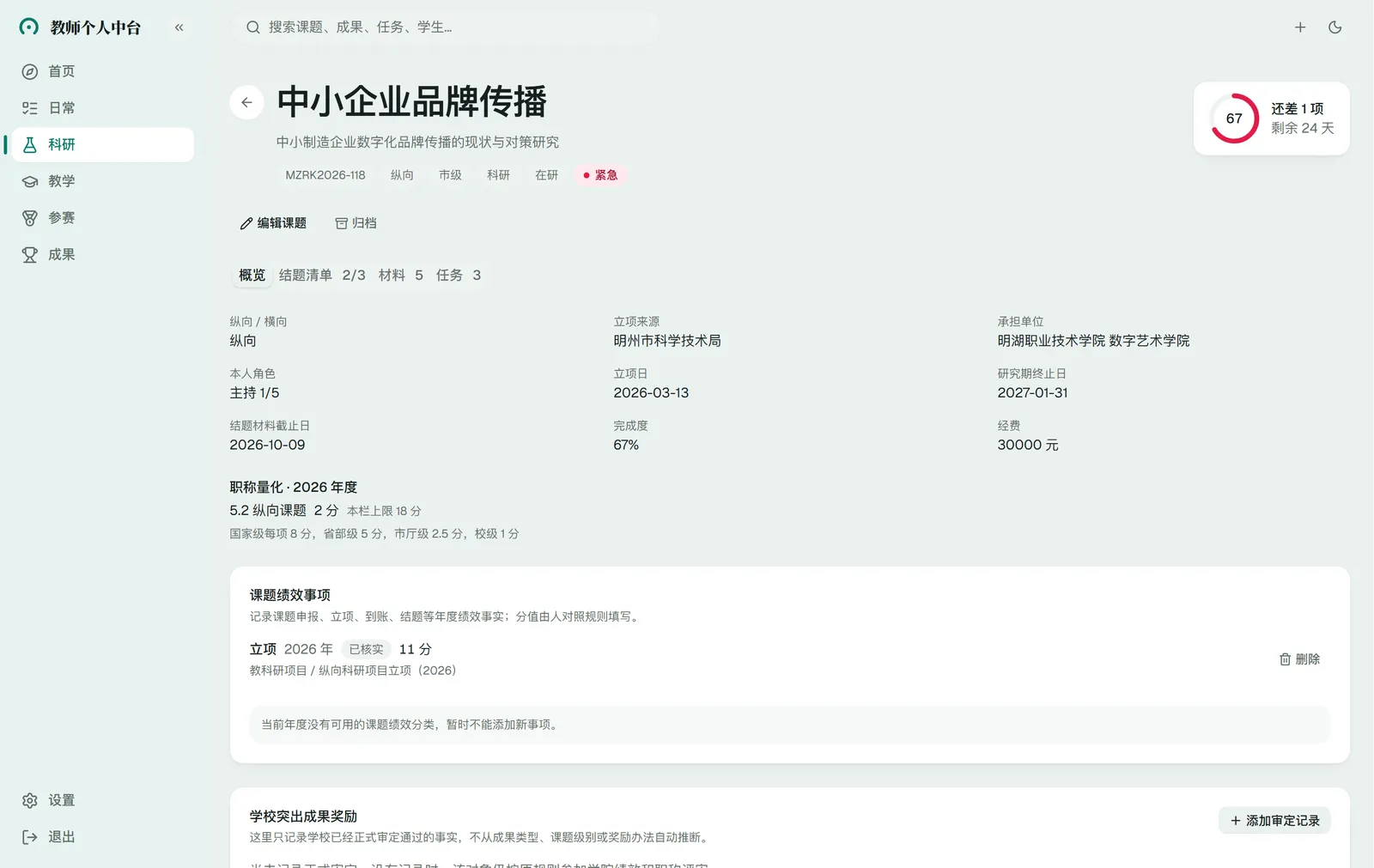Click the 教师个人中台 logo icon
The width and height of the screenshot is (1374, 868).
point(29,27)
